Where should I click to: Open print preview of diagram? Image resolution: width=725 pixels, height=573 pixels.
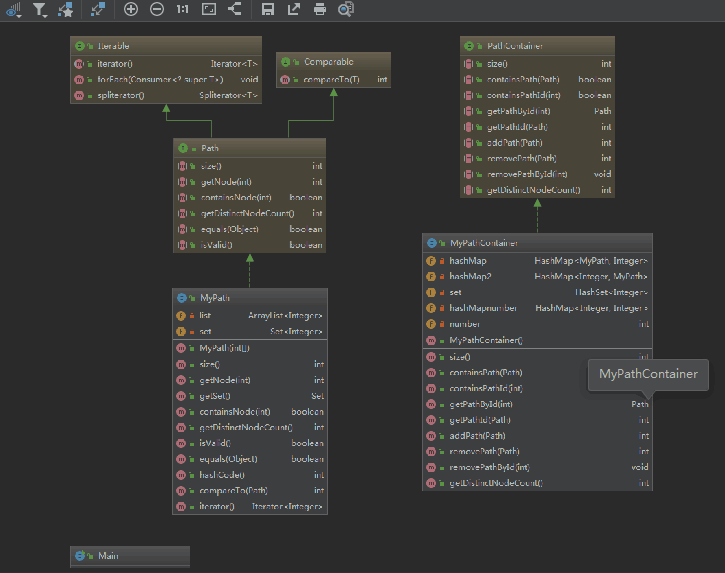pyautogui.click(x=345, y=9)
